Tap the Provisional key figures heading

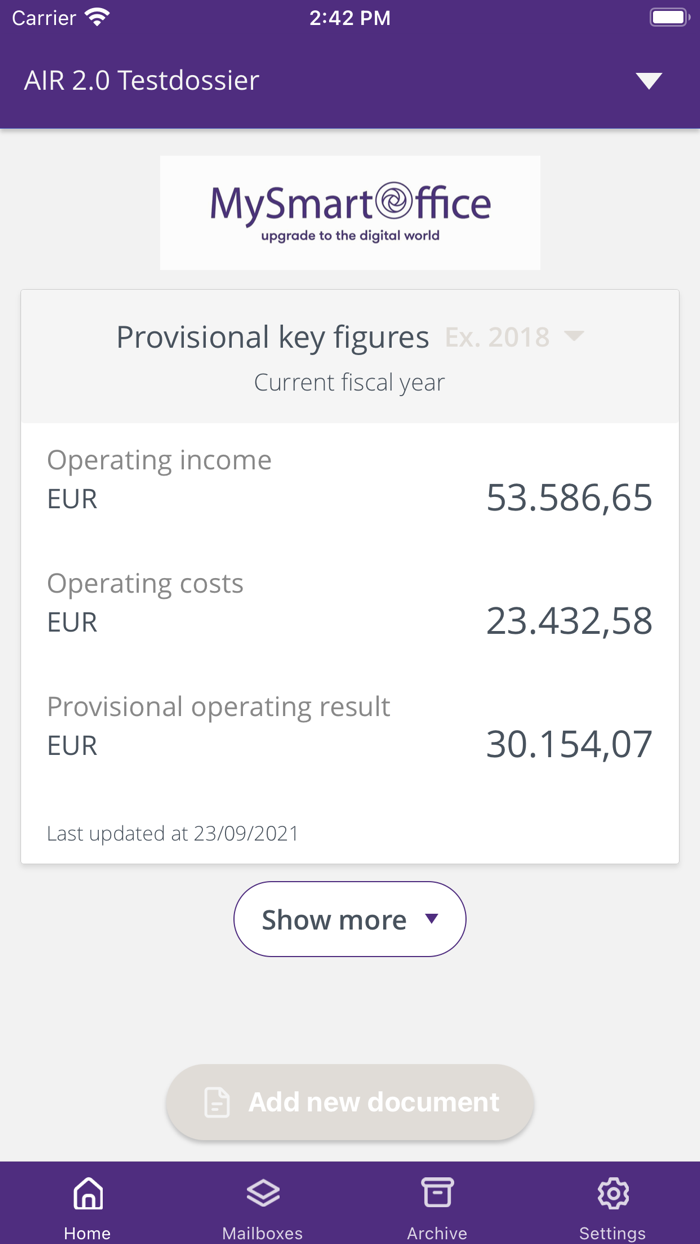pos(272,337)
